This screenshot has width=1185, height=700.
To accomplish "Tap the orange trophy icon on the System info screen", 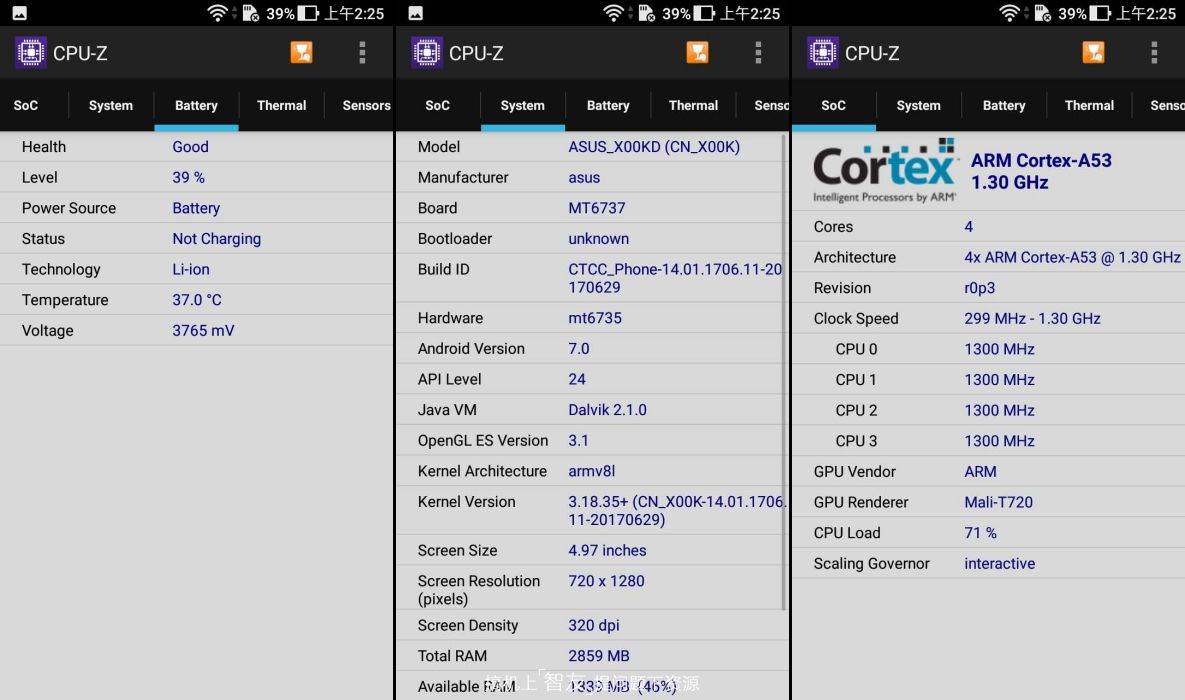I will click(697, 53).
